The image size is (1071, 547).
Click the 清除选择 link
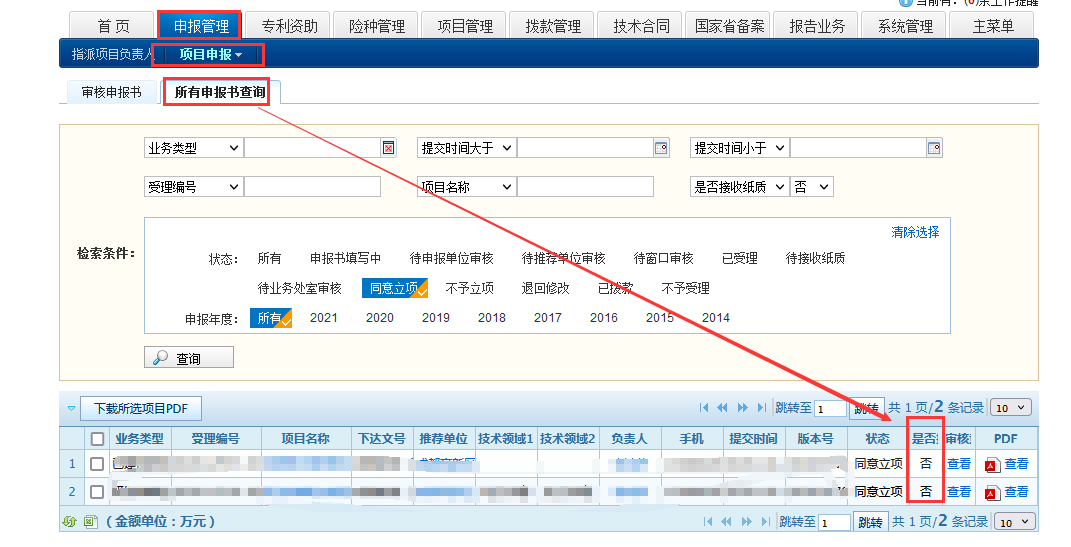click(915, 232)
